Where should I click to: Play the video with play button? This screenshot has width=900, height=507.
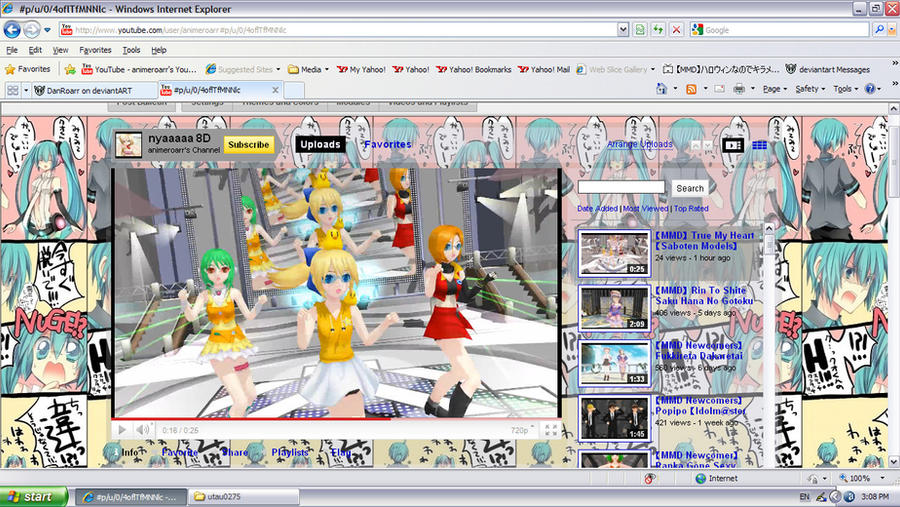coord(122,429)
